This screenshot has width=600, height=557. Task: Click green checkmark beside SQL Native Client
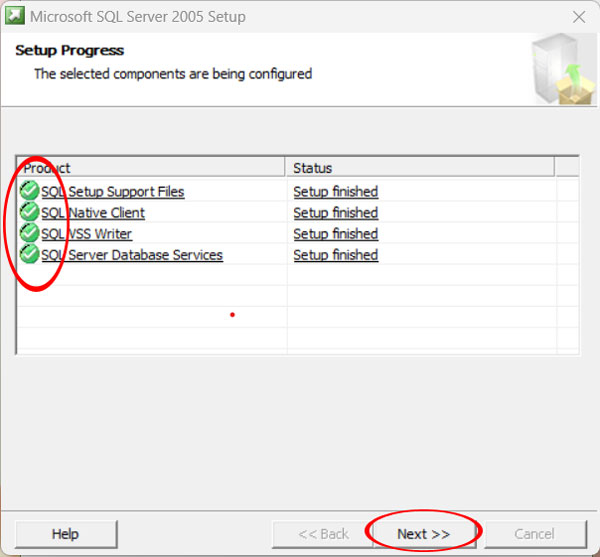pyautogui.click(x=29, y=212)
